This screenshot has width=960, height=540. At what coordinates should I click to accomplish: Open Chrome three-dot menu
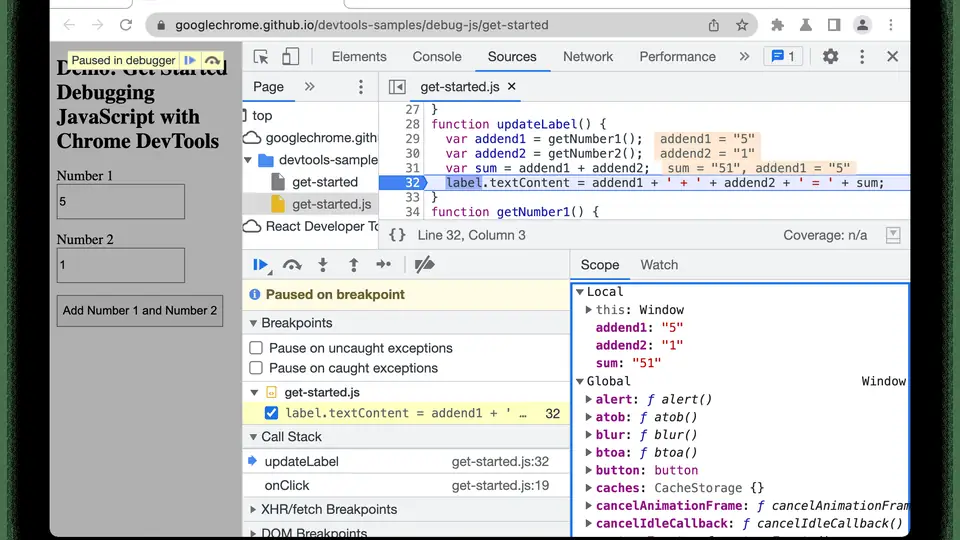pyautogui.click(x=891, y=25)
